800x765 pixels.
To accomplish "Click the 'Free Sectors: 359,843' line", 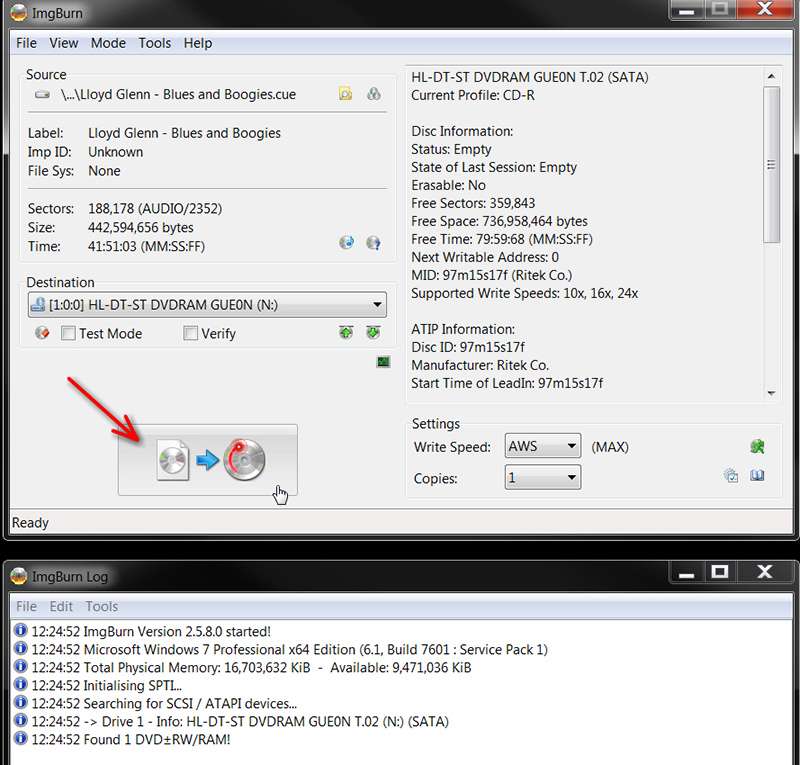I will pyautogui.click(x=473, y=203).
